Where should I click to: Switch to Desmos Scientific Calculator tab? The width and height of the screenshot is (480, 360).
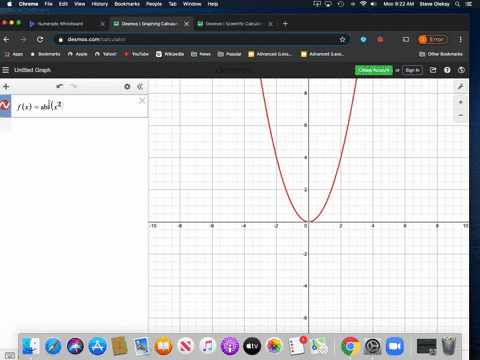click(235, 24)
